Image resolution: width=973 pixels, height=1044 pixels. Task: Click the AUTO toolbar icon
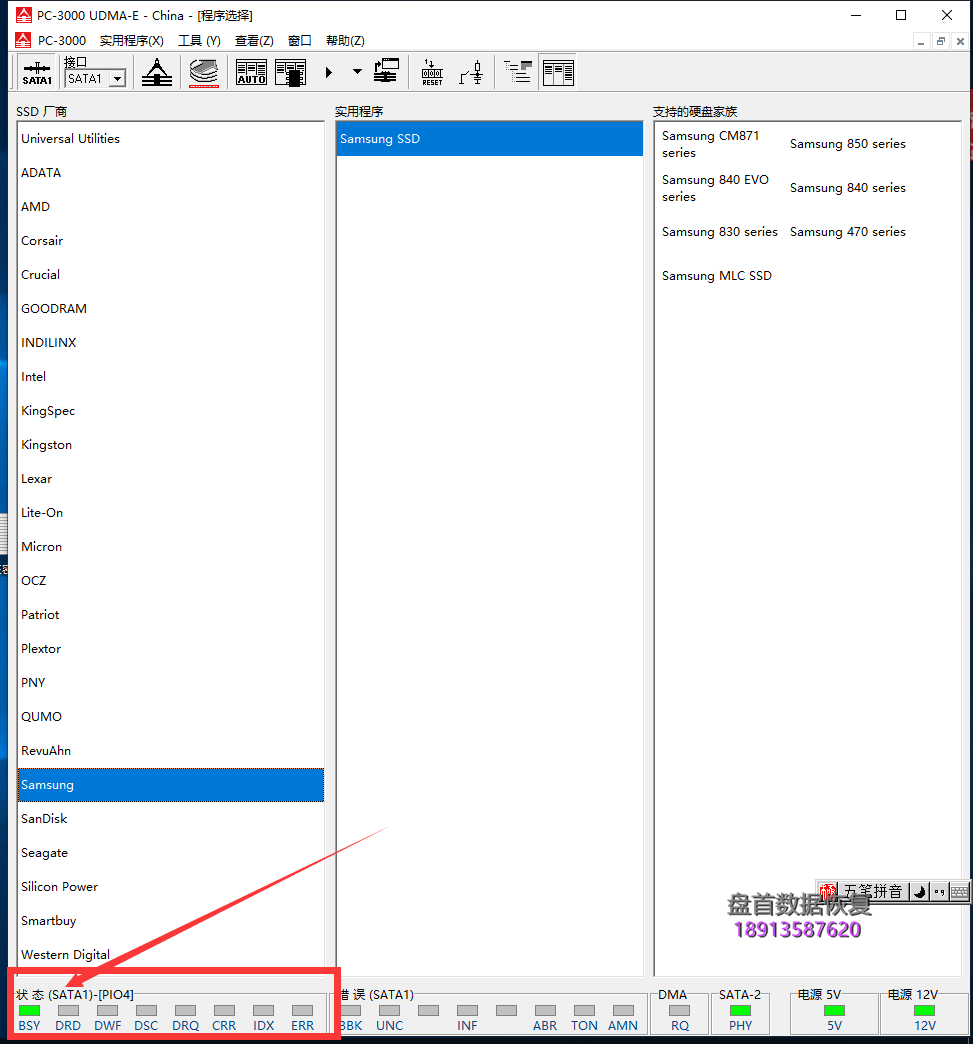pyautogui.click(x=252, y=73)
